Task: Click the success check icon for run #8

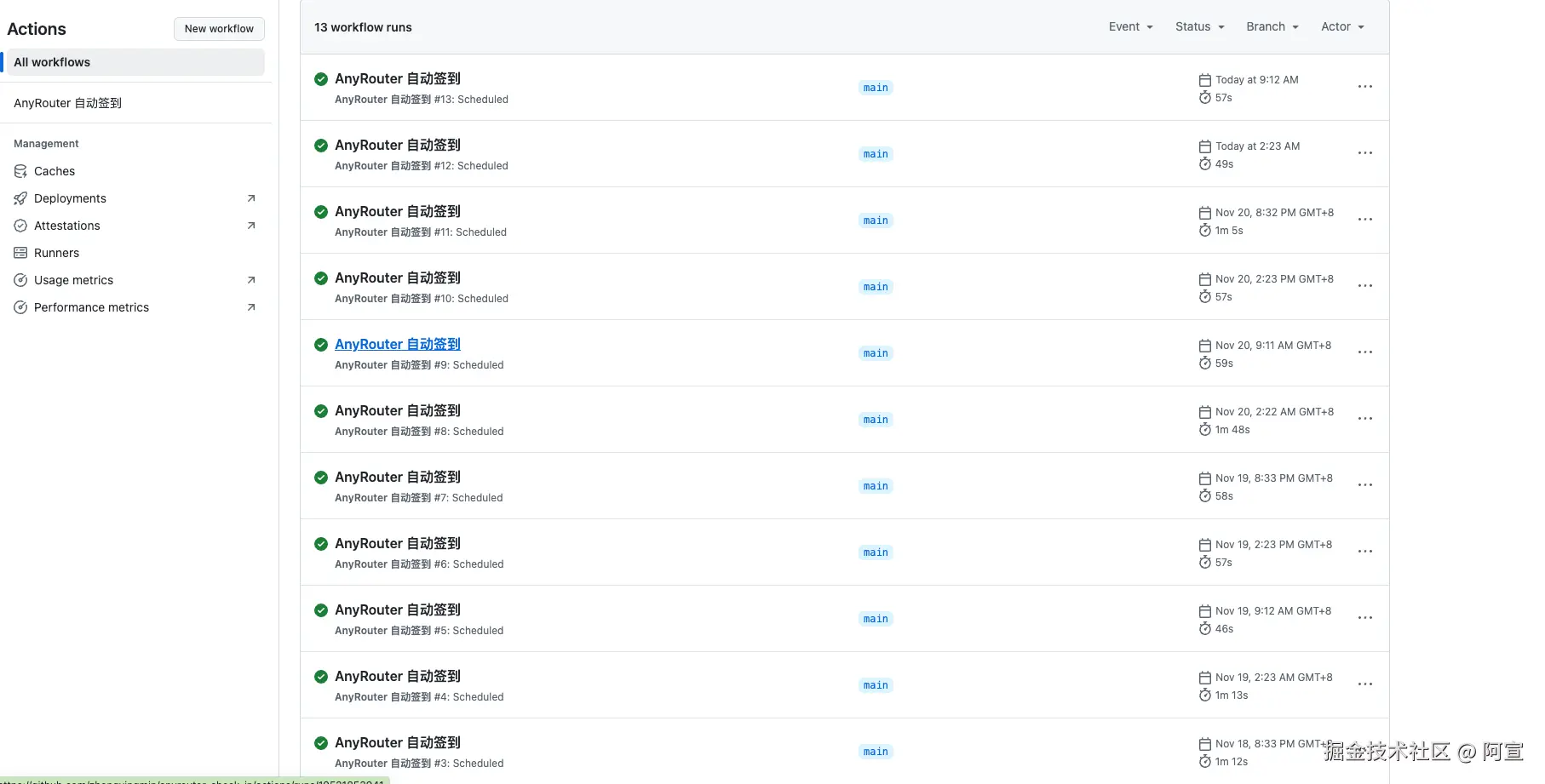Action: click(321, 411)
